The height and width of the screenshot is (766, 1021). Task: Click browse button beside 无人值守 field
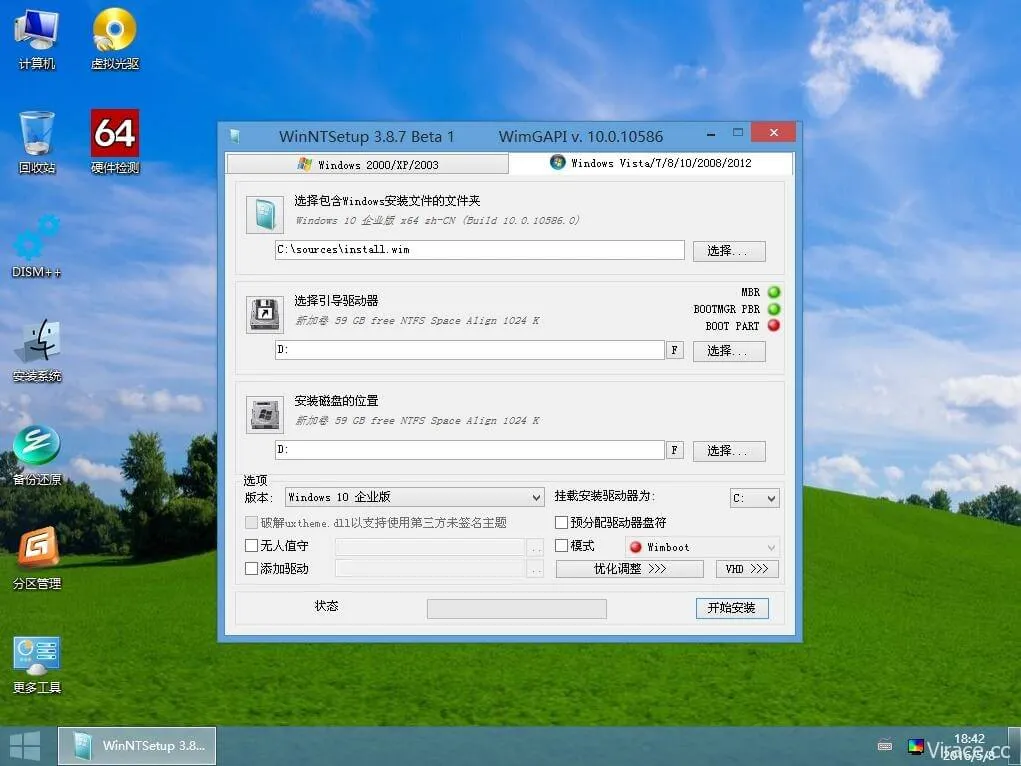point(535,547)
